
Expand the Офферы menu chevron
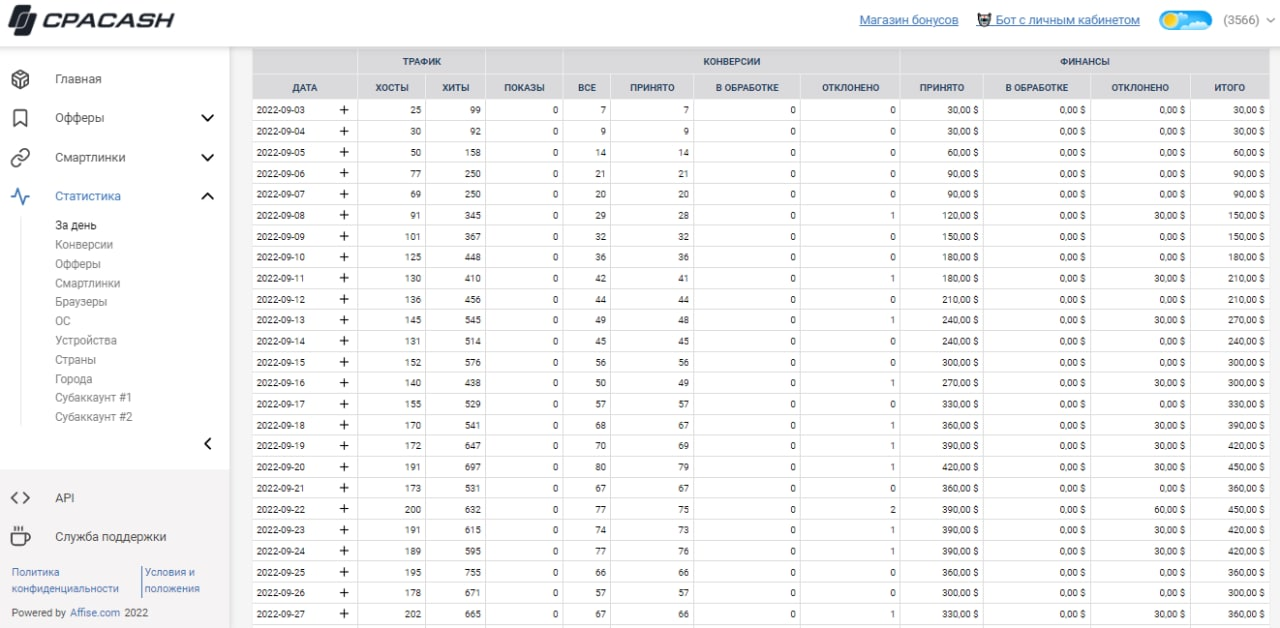(208, 118)
